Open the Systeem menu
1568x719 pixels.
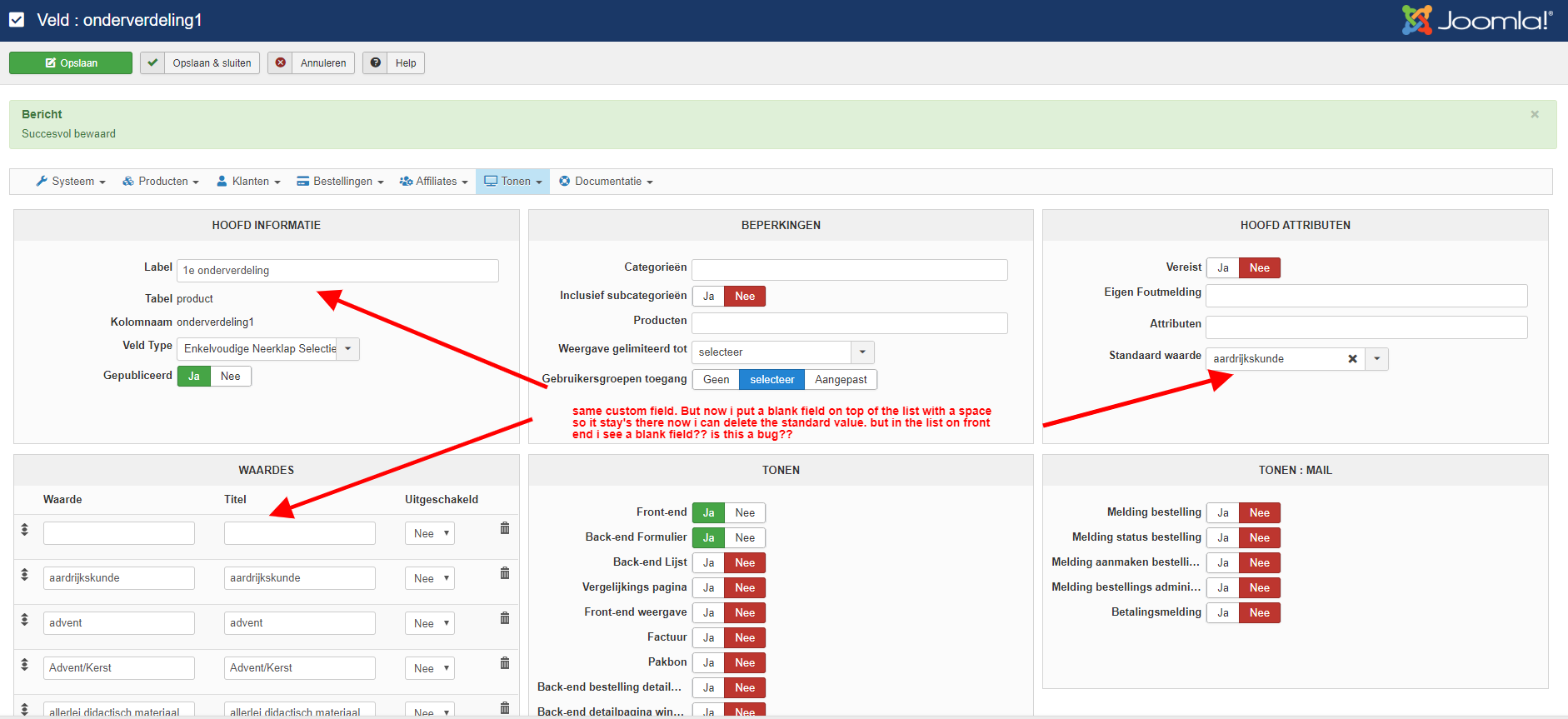(x=71, y=182)
